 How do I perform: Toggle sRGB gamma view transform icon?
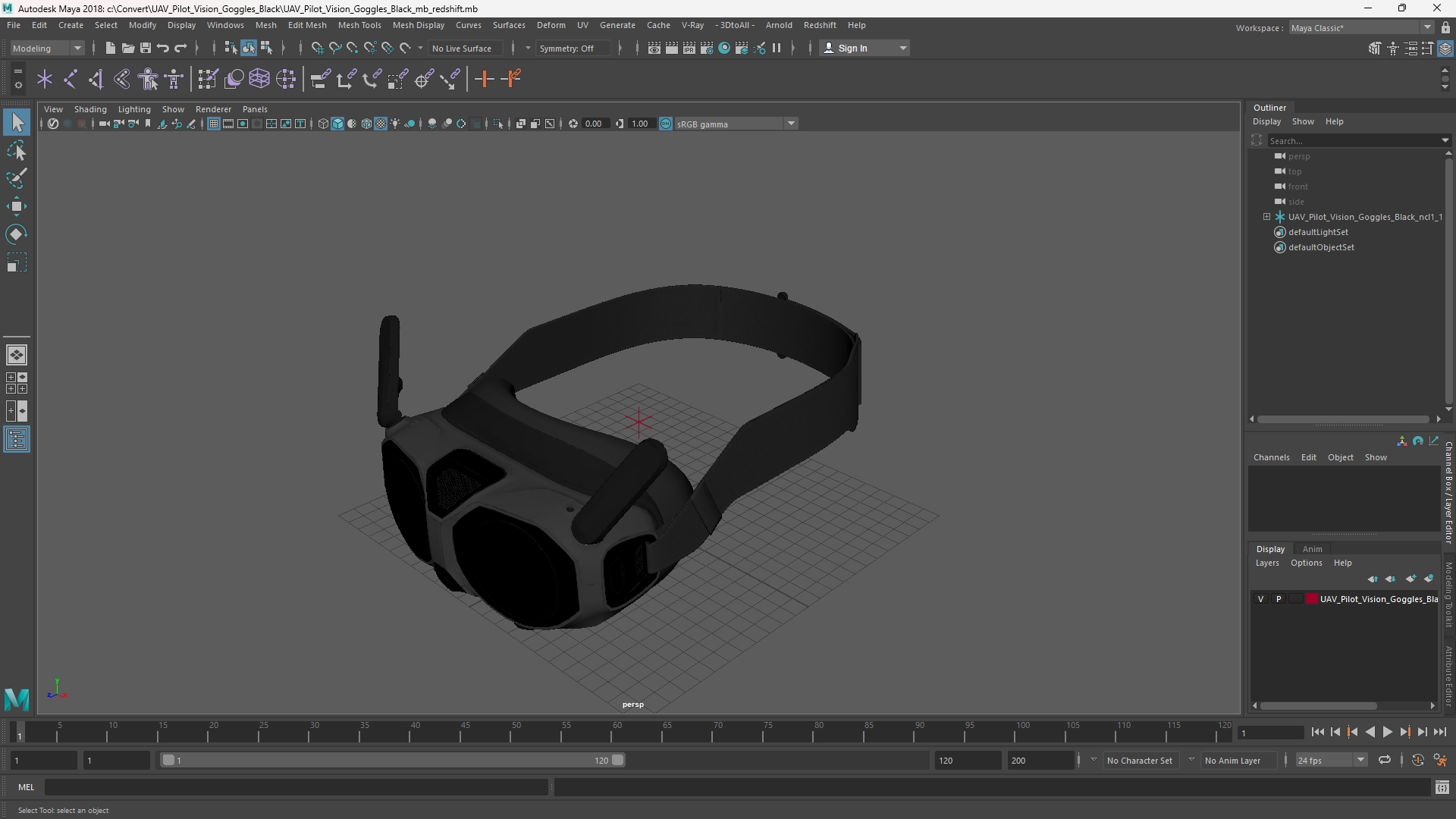(666, 124)
